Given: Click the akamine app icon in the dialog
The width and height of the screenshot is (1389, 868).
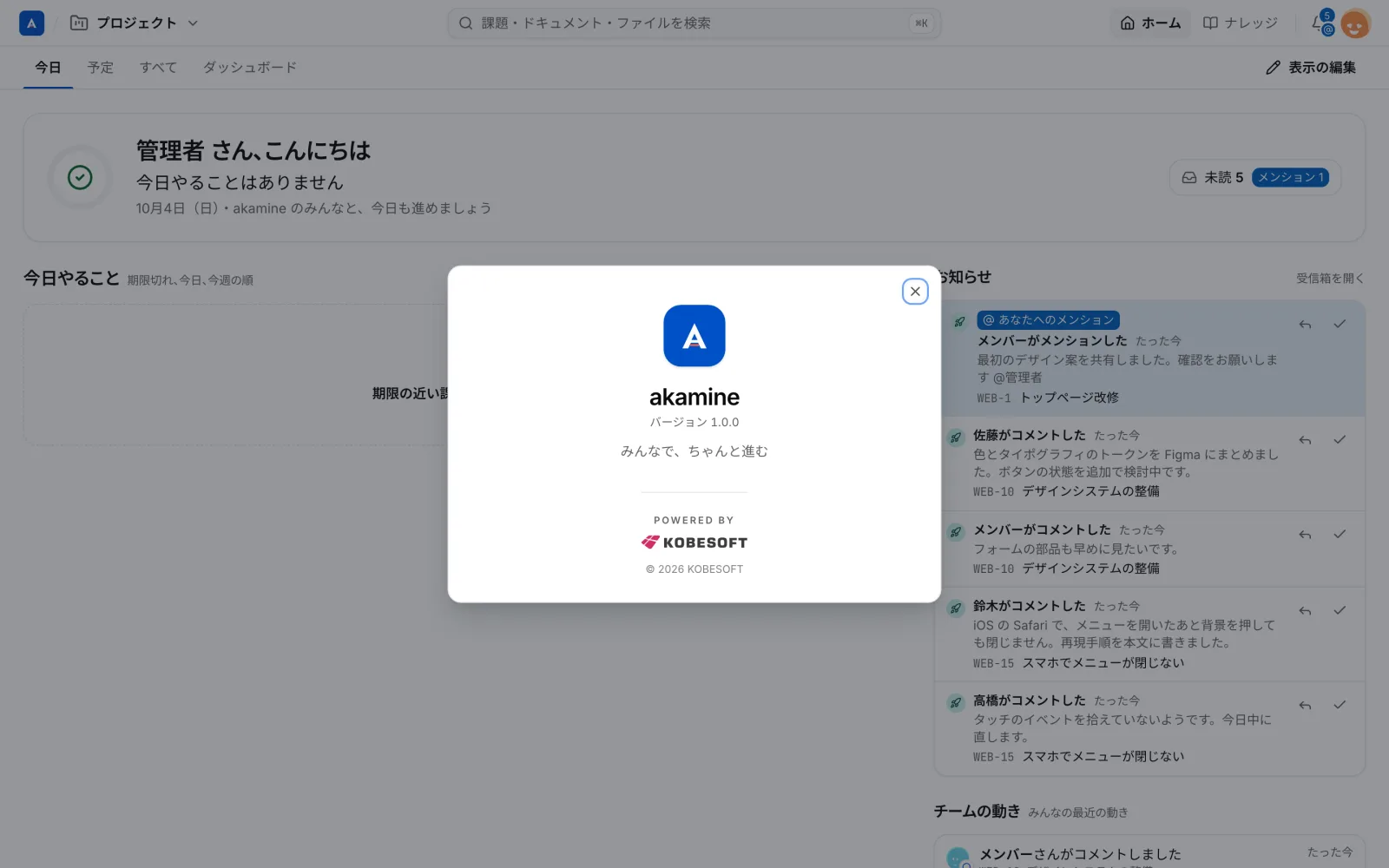Looking at the screenshot, I should pyautogui.click(x=694, y=336).
